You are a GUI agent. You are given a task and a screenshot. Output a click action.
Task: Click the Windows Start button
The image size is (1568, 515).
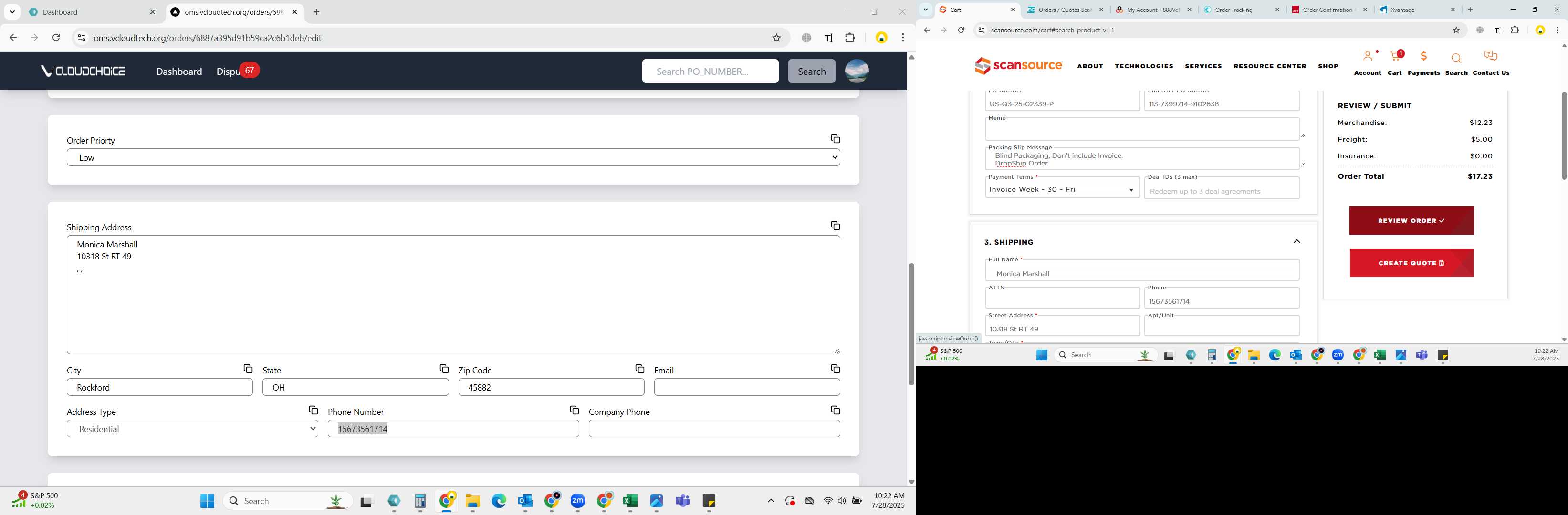207,501
